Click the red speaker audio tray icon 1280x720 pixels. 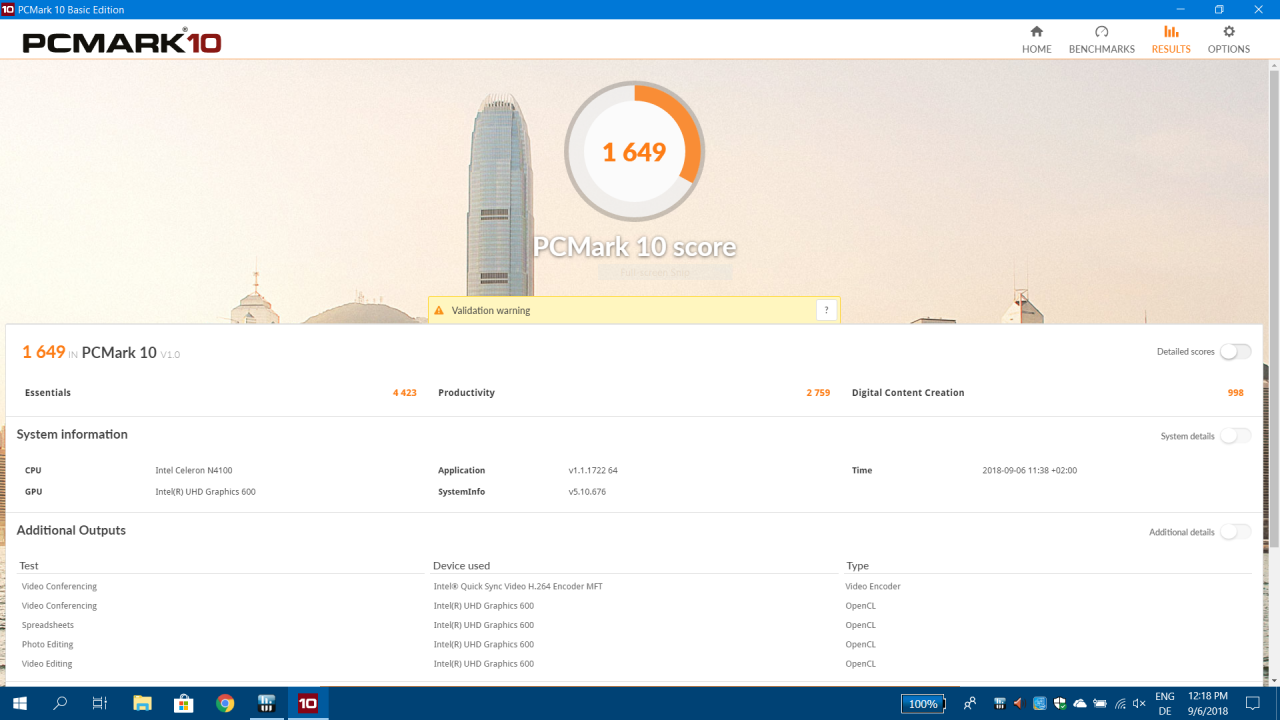[x=1019, y=703]
